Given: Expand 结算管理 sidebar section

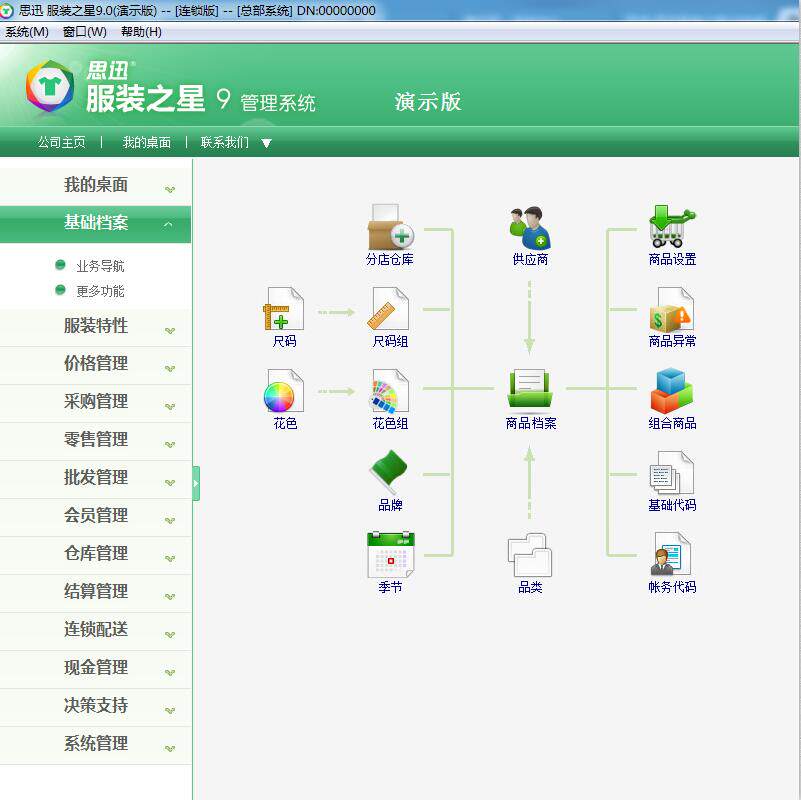Looking at the screenshot, I should click(x=96, y=592).
